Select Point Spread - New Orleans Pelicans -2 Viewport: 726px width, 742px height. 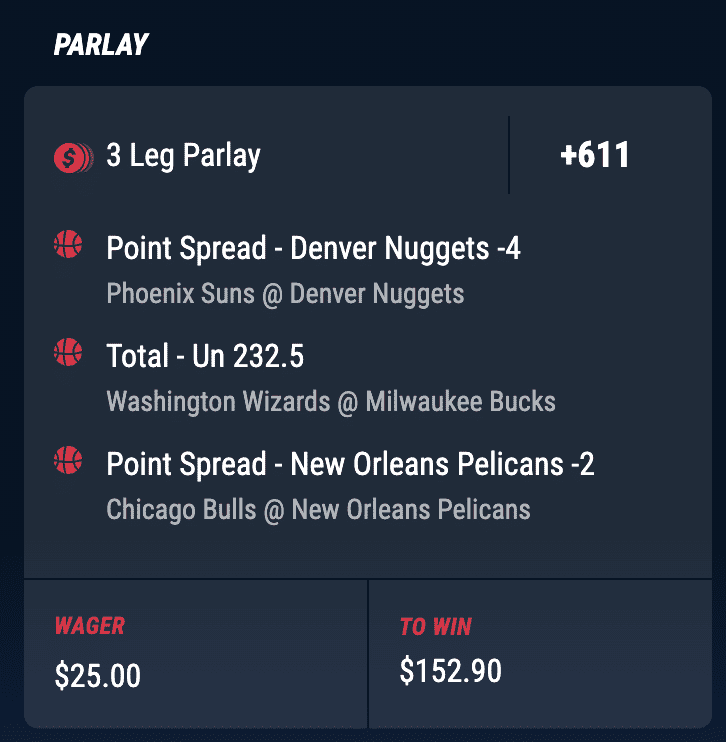[350, 464]
